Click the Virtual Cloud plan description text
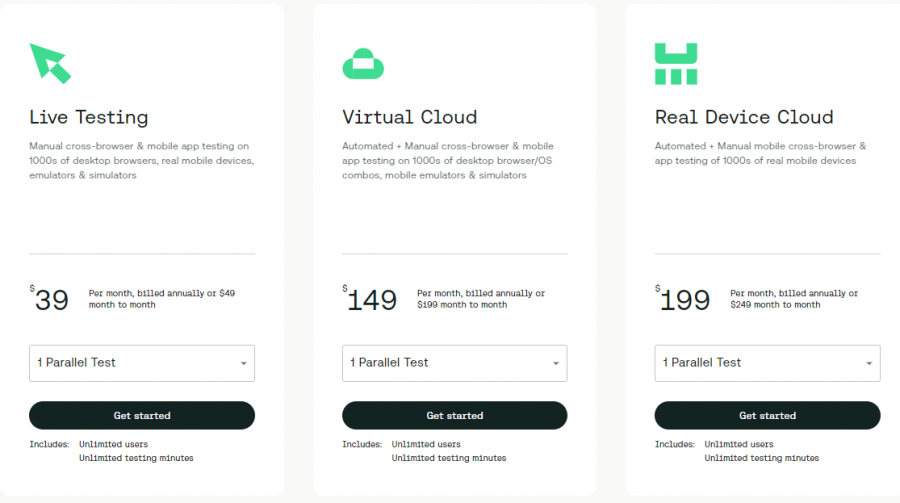900x503 pixels. 448,160
